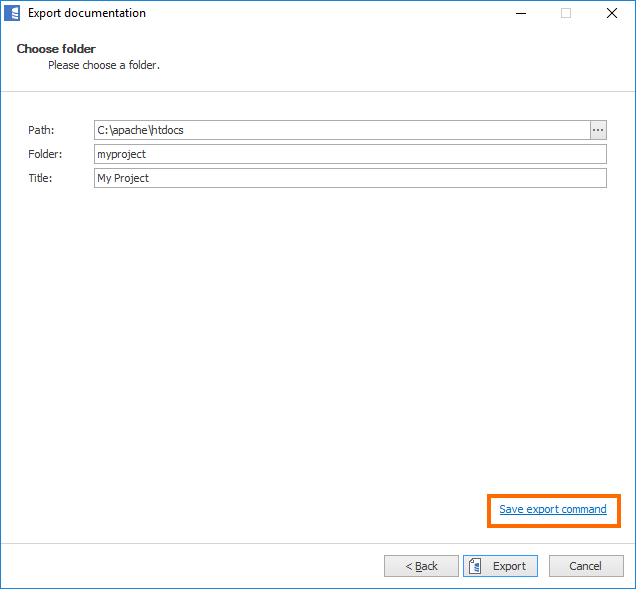This screenshot has height=589, width=636.
Task: Click the Export documentation title bar text
Action: [x=86, y=14]
